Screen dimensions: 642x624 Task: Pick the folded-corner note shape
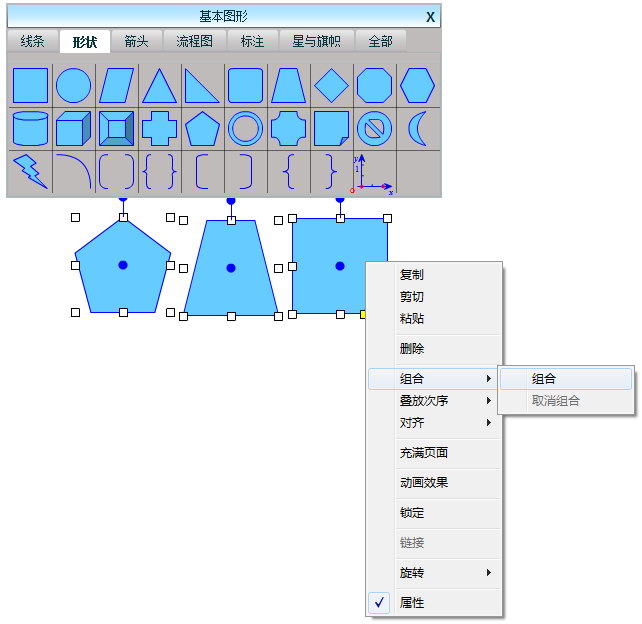[331, 129]
